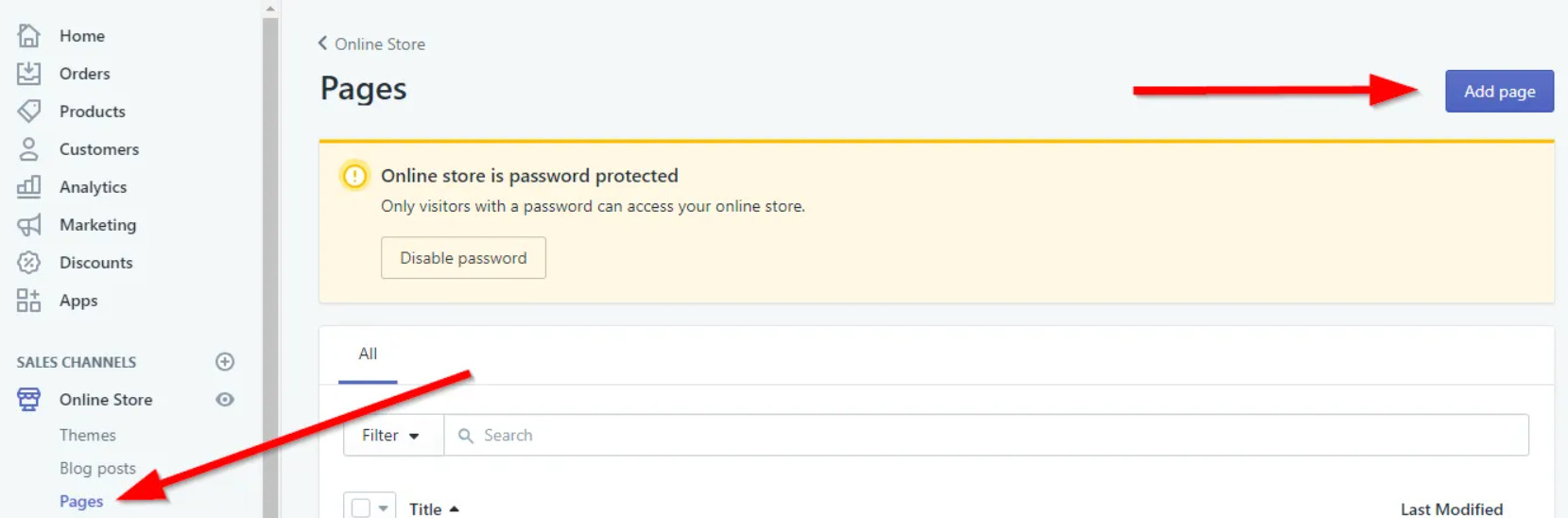The width and height of the screenshot is (1568, 518).
Task: Expand the bulk selection dropdown arrow
Action: (x=383, y=509)
